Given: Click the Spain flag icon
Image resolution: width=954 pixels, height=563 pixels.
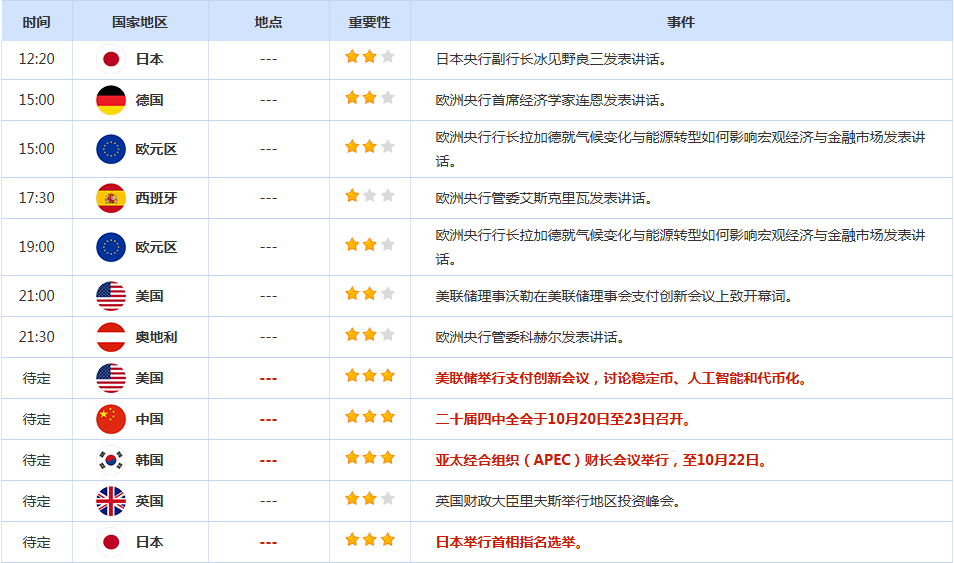Looking at the screenshot, I should click(x=111, y=198).
